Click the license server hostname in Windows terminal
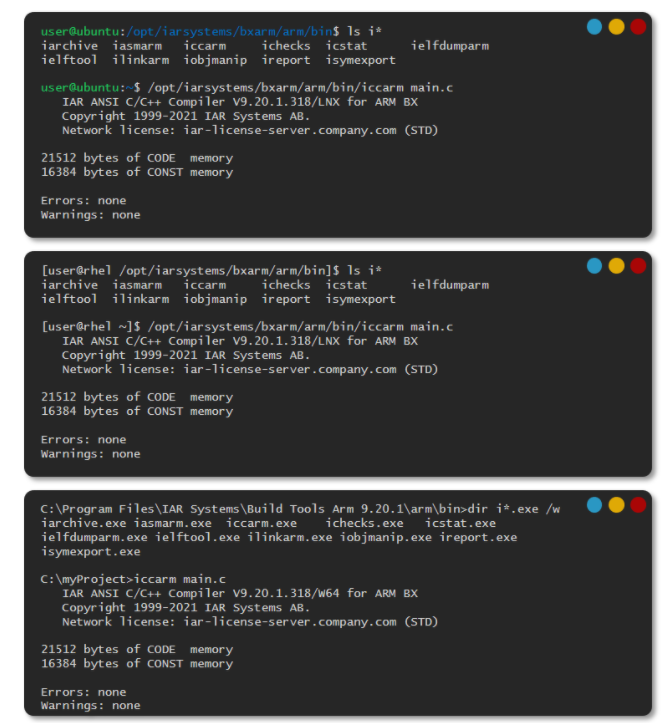 290,622
